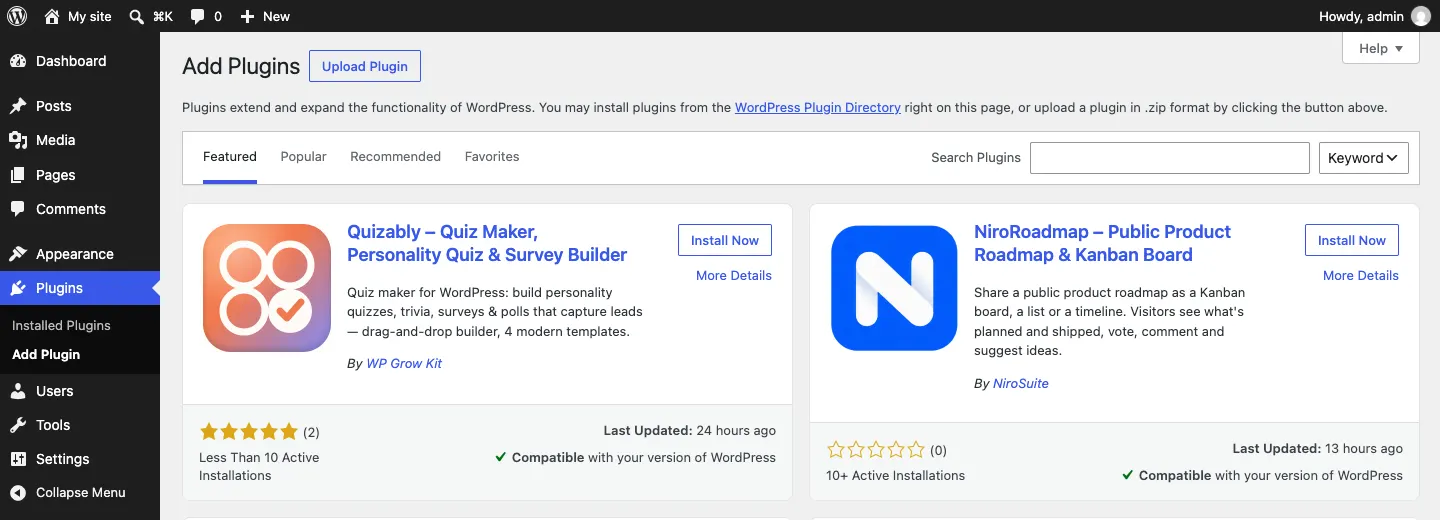Click the Plugins plug icon
The width and height of the screenshot is (1440, 520).
(18, 288)
